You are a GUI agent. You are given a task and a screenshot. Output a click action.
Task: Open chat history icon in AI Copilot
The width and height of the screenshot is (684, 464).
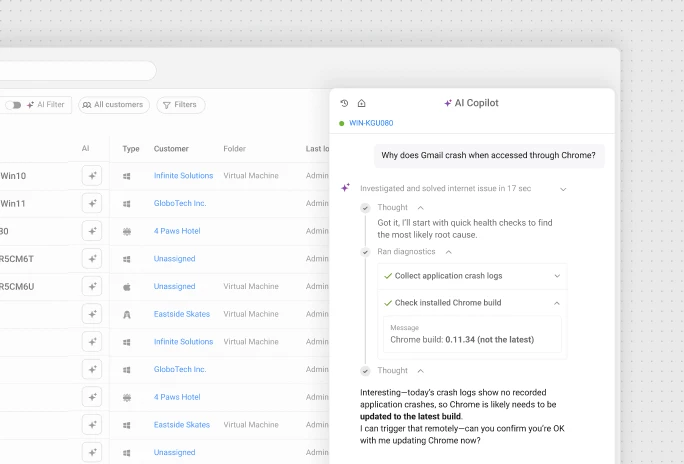344,103
